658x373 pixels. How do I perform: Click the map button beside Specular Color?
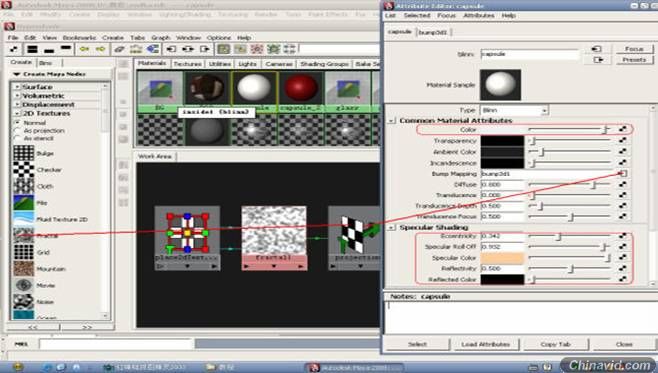[x=623, y=257]
